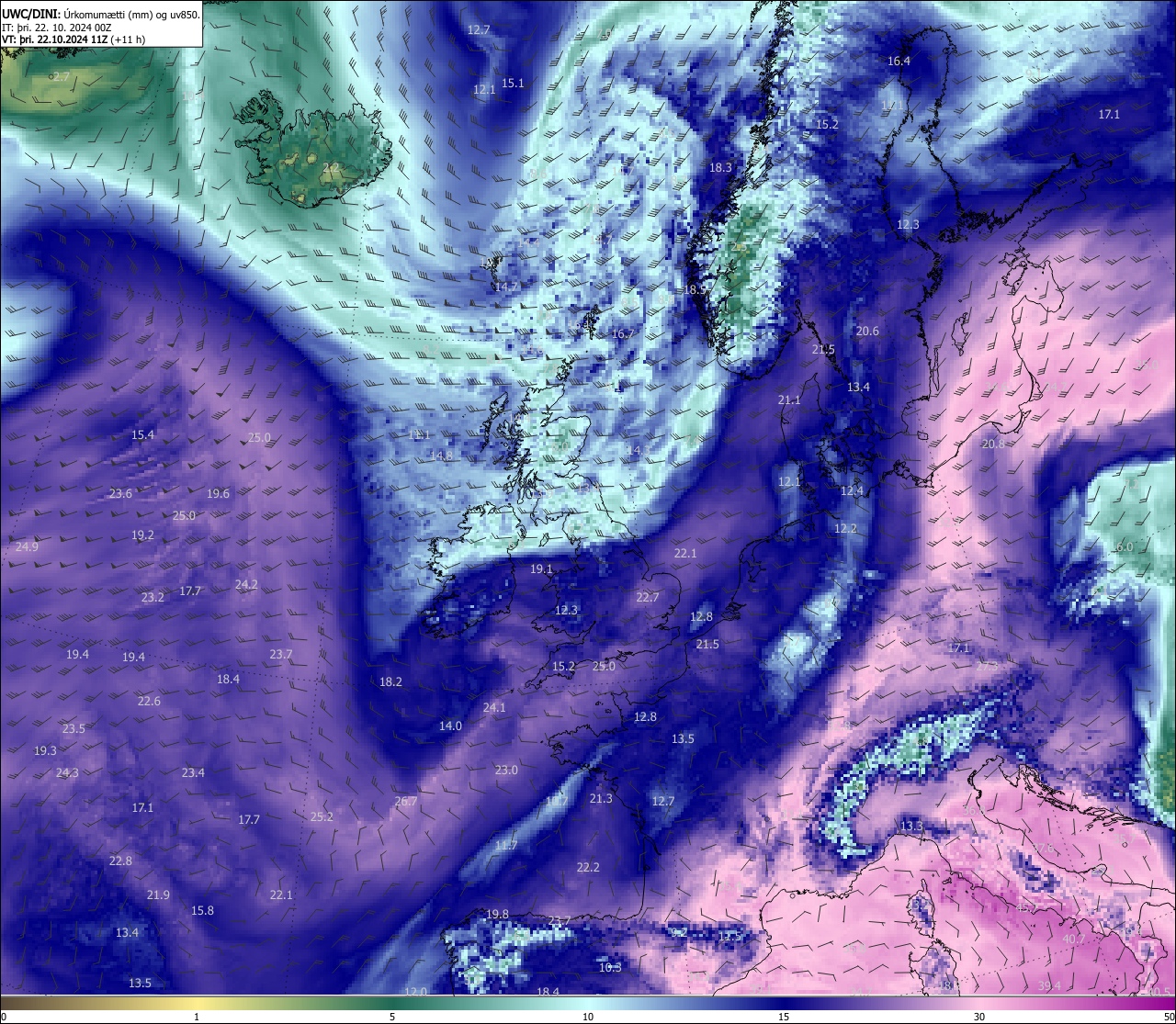Click the 22.7 value over England

pos(648,597)
